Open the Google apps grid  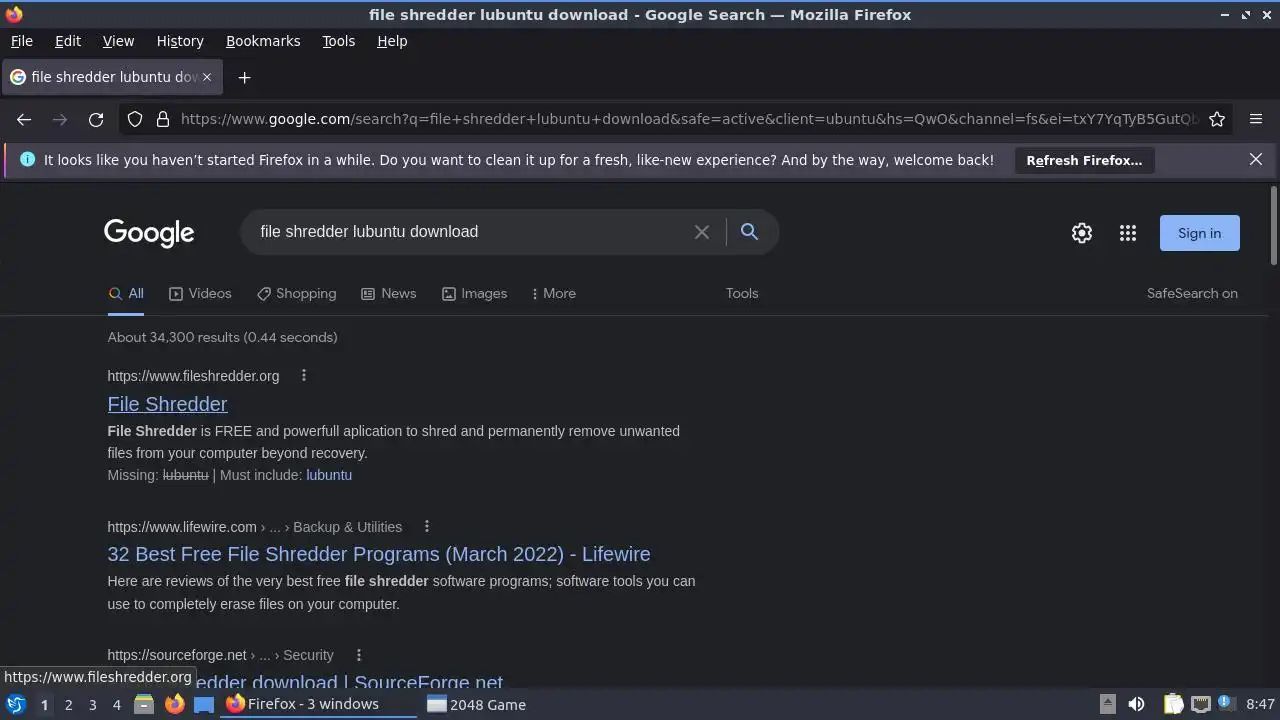tap(1128, 233)
